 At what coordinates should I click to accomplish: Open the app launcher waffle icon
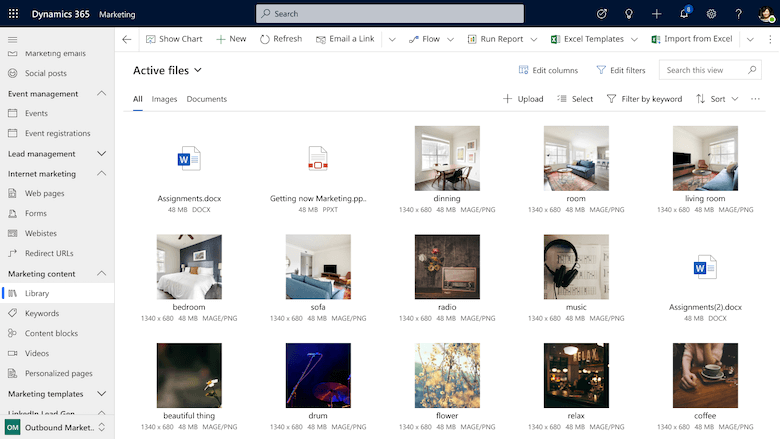pos(12,14)
